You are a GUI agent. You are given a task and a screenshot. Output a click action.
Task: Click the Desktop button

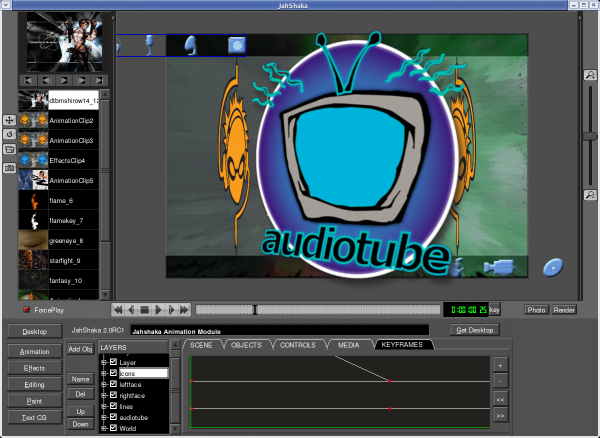pyautogui.click(x=34, y=331)
